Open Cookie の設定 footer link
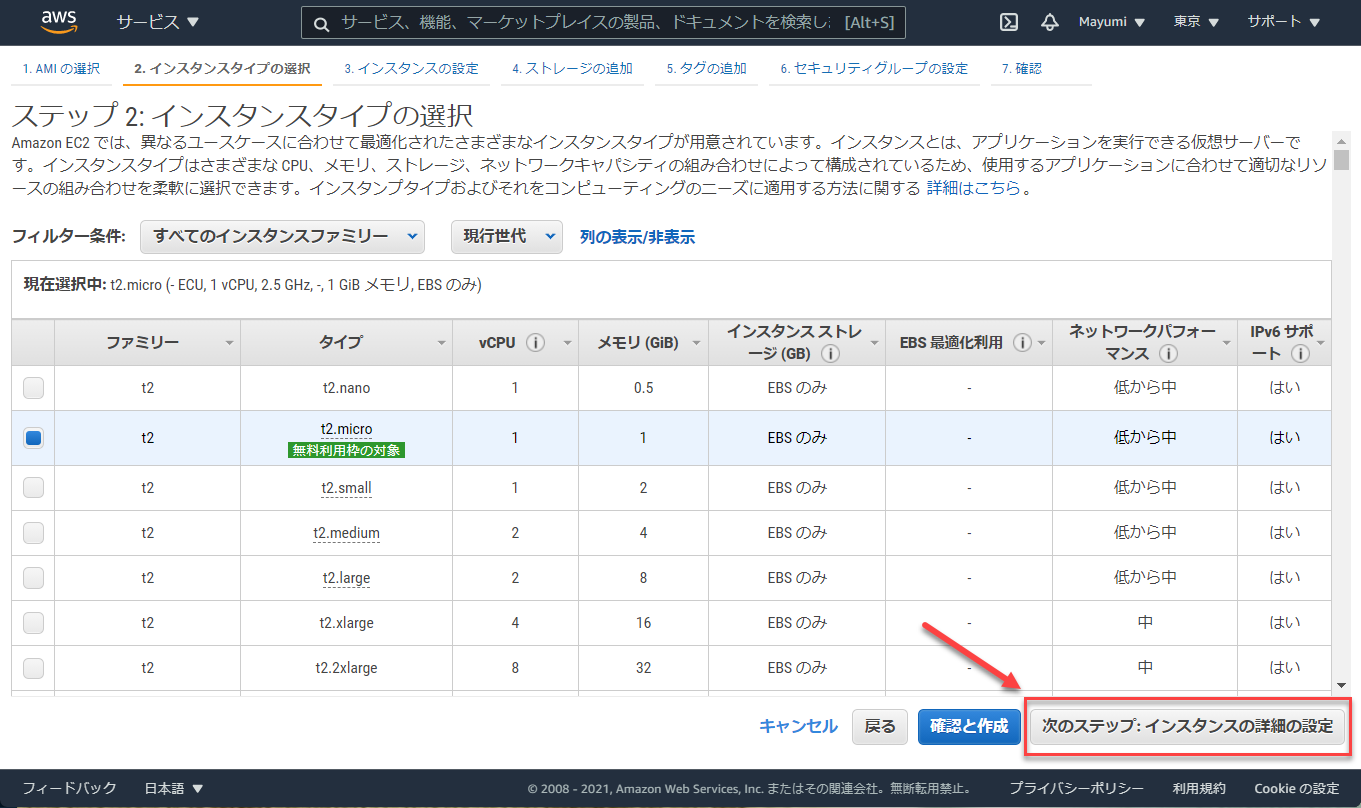The image size is (1361, 808). 1297,788
